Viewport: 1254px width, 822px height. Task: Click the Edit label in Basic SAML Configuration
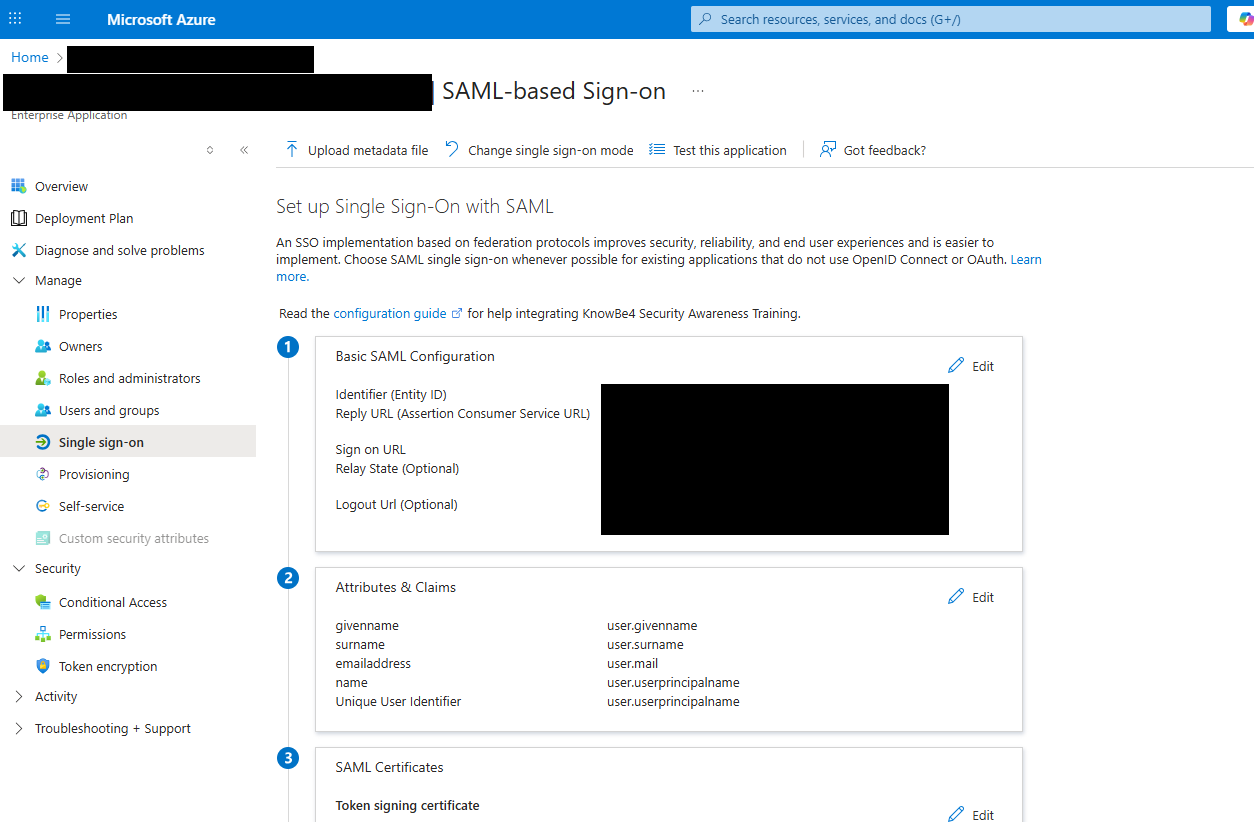[x=983, y=366]
